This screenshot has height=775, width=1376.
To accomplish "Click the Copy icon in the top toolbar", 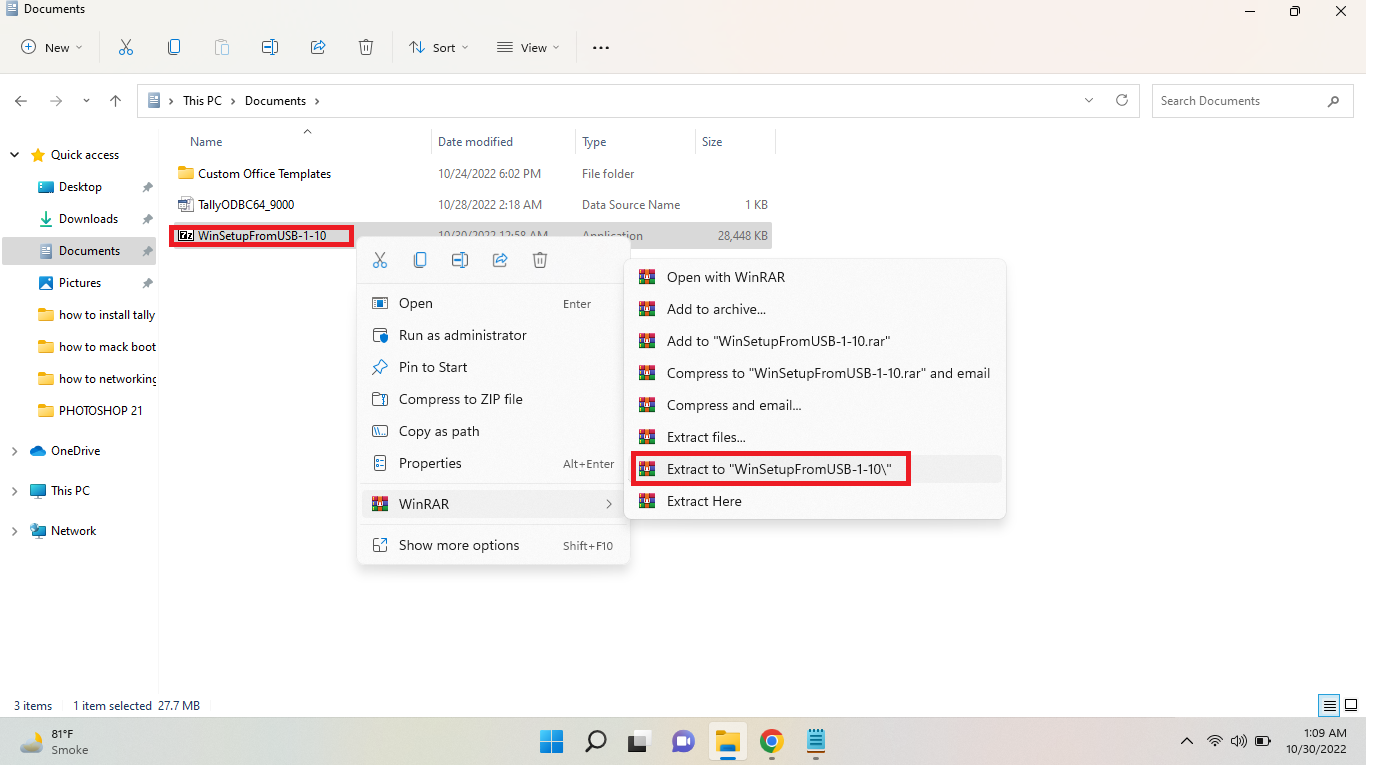I will pyautogui.click(x=174, y=47).
